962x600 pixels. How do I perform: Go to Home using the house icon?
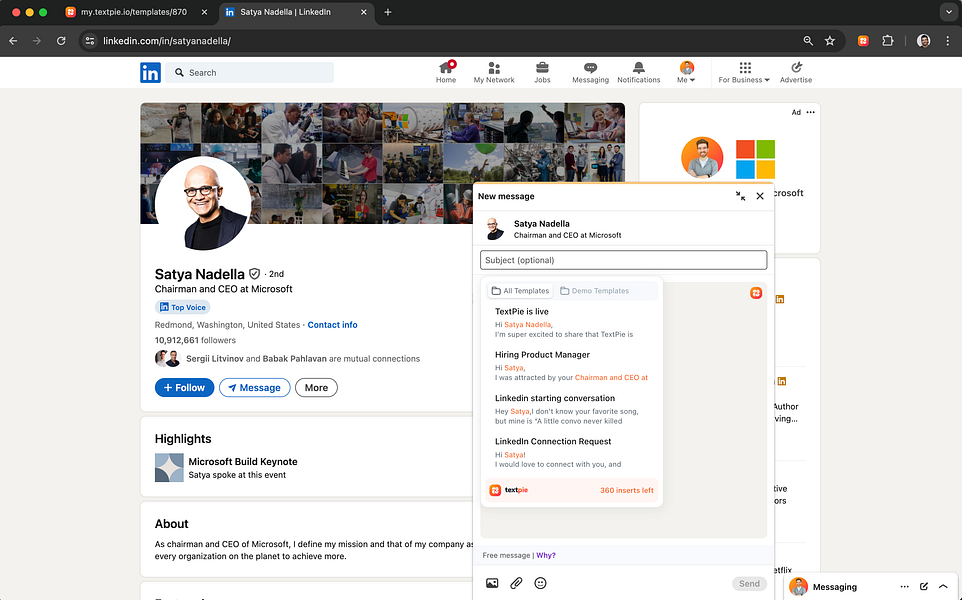point(445,68)
